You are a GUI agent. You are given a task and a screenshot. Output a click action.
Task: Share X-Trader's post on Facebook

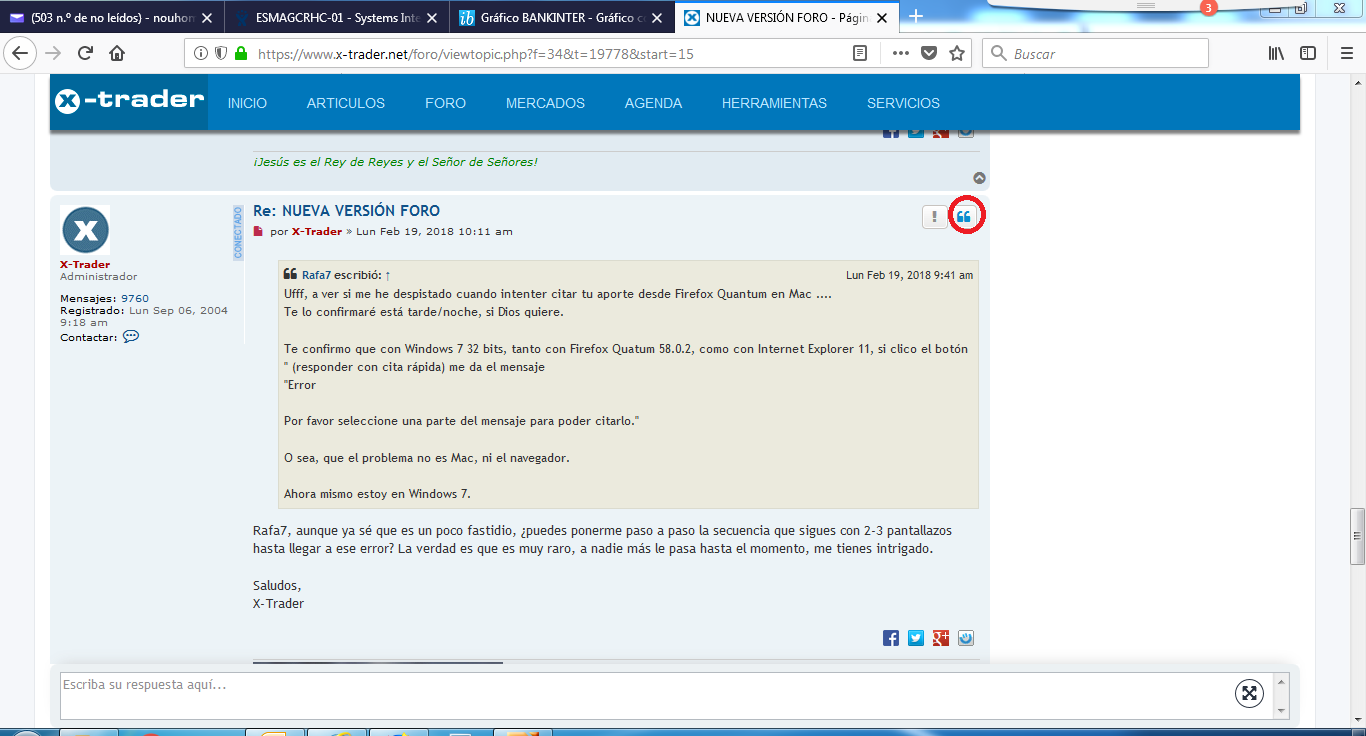[x=891, y=637]
